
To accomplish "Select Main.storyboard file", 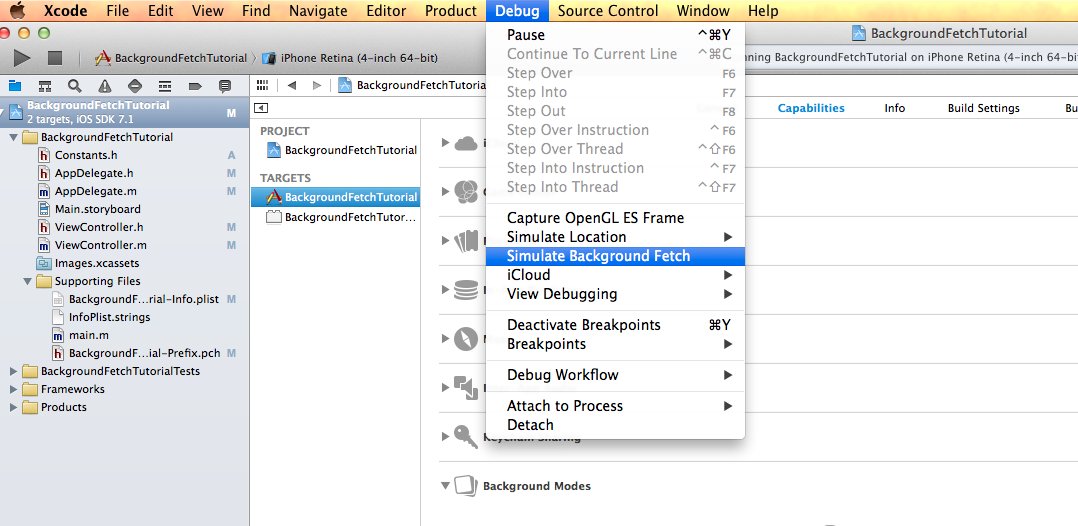I will coord(98,209).
